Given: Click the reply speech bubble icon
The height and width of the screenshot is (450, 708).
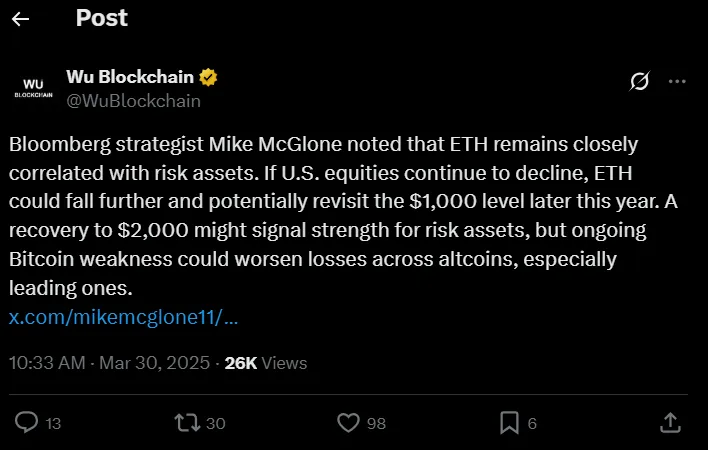Looking at the screenshot, I should (x=27, y=423).
